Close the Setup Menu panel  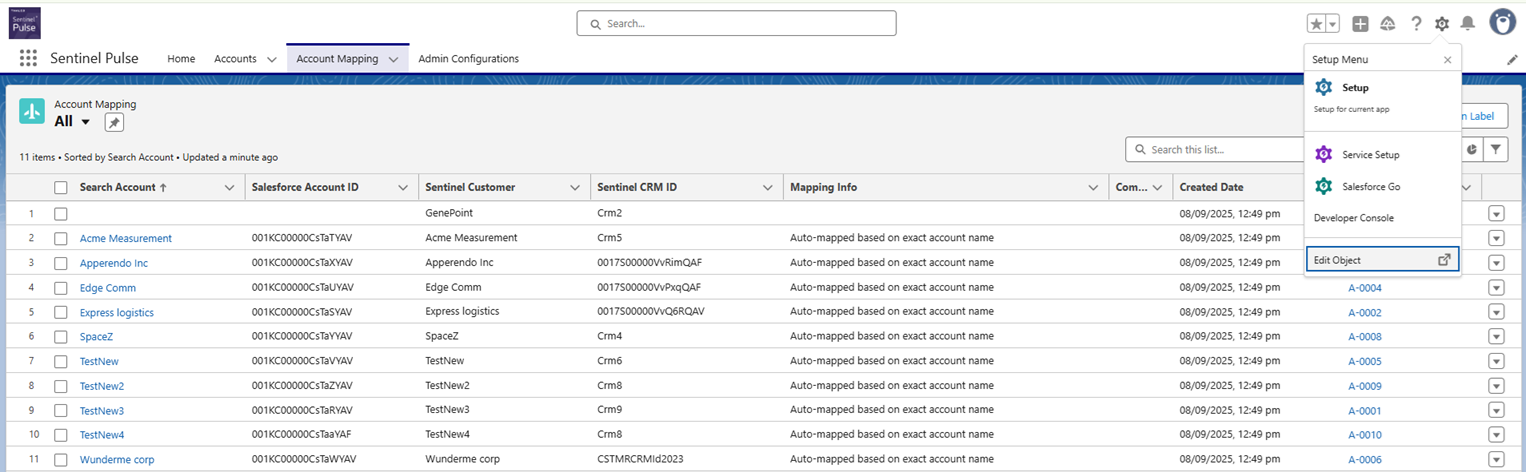point(1447,60)
